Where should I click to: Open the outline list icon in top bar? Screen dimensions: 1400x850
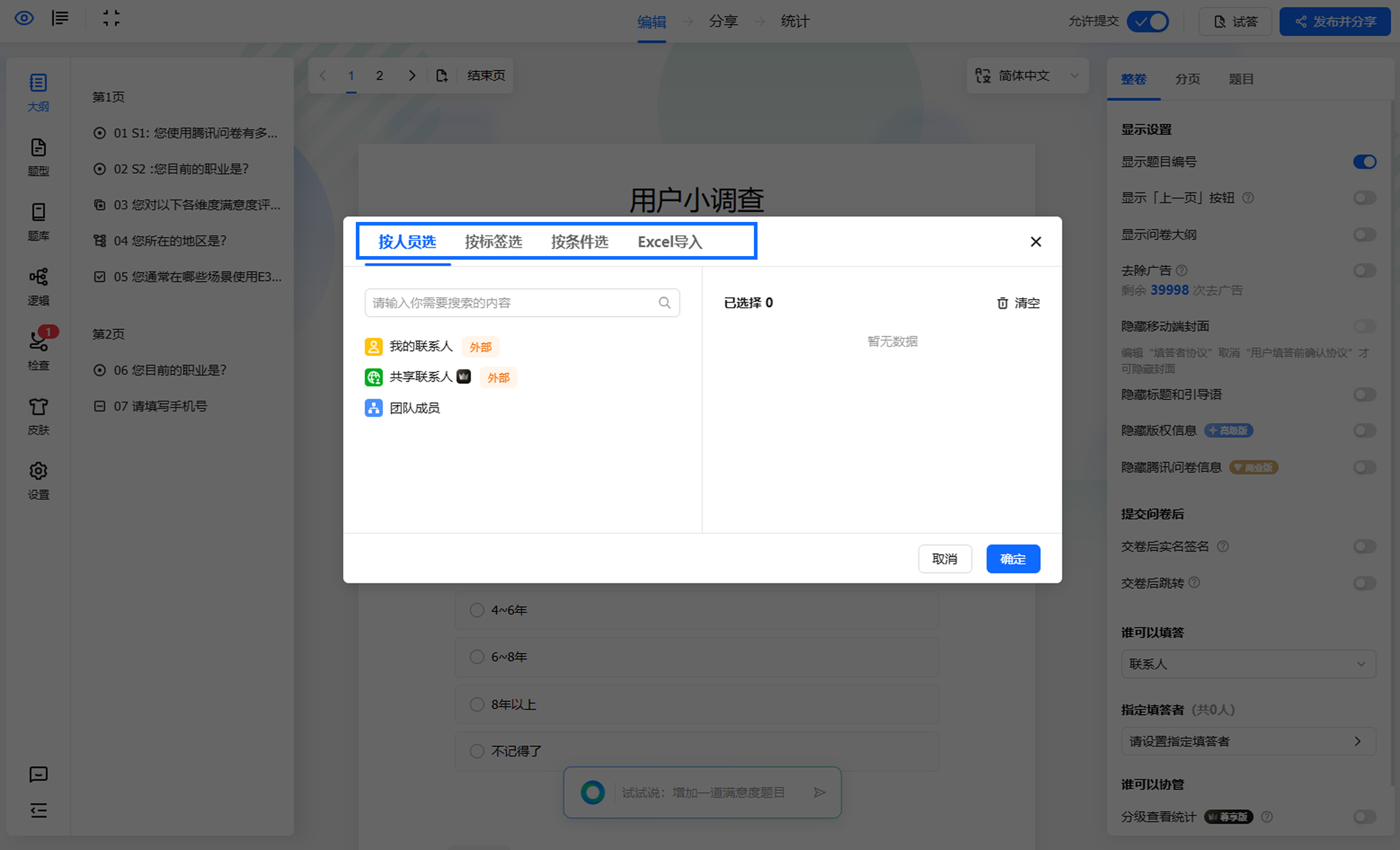coord(60,19)
